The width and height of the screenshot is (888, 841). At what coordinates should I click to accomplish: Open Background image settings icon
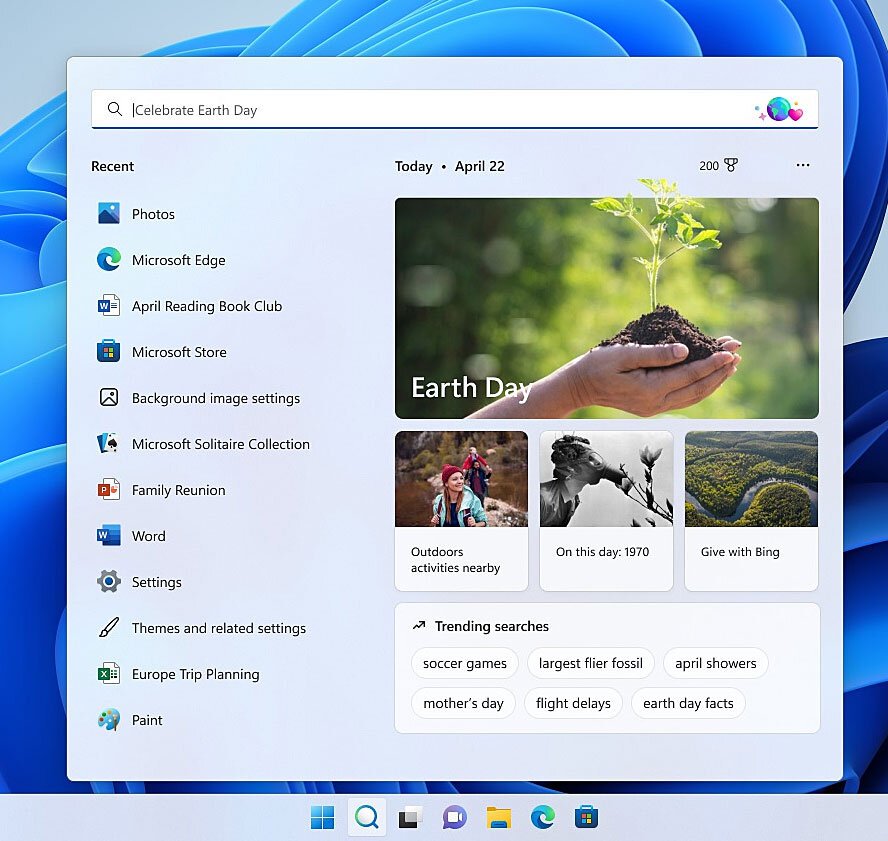(x=109, y=398)
